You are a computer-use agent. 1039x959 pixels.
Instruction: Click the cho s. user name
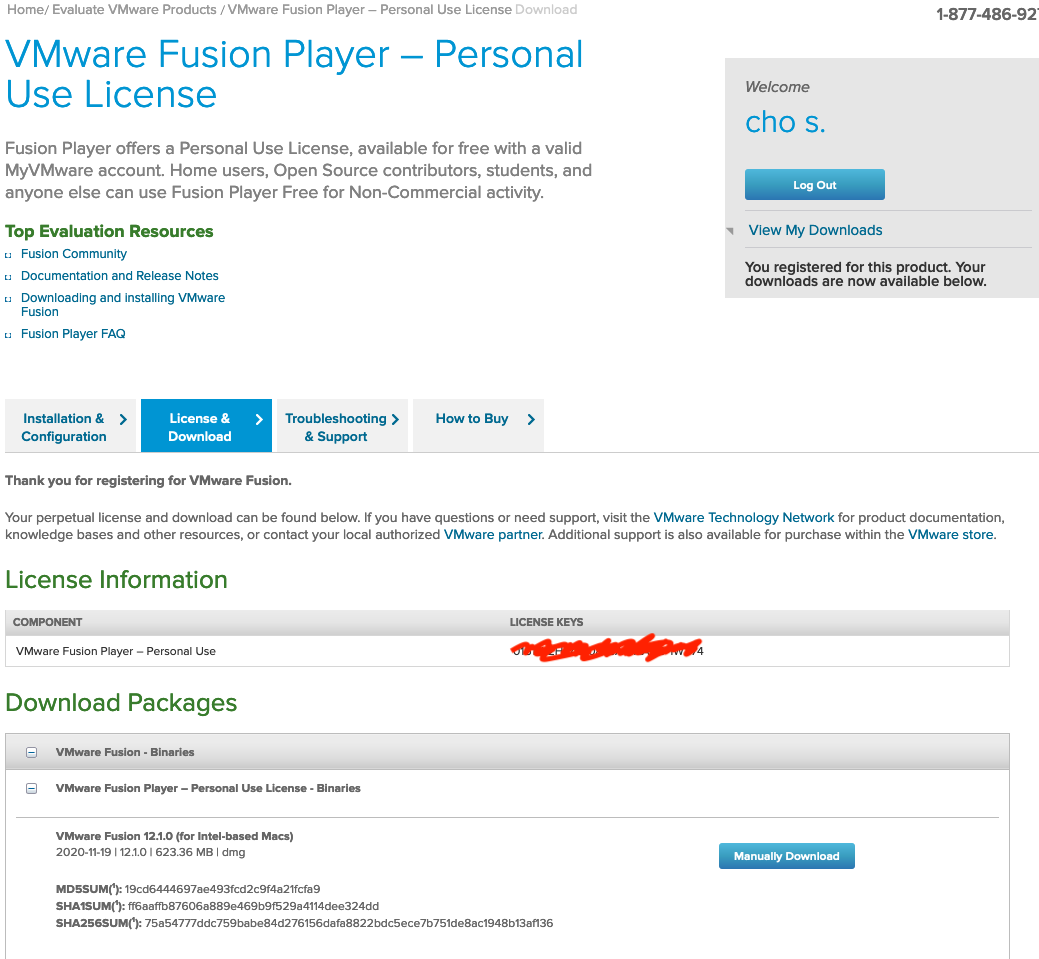[x=785, y=122]
